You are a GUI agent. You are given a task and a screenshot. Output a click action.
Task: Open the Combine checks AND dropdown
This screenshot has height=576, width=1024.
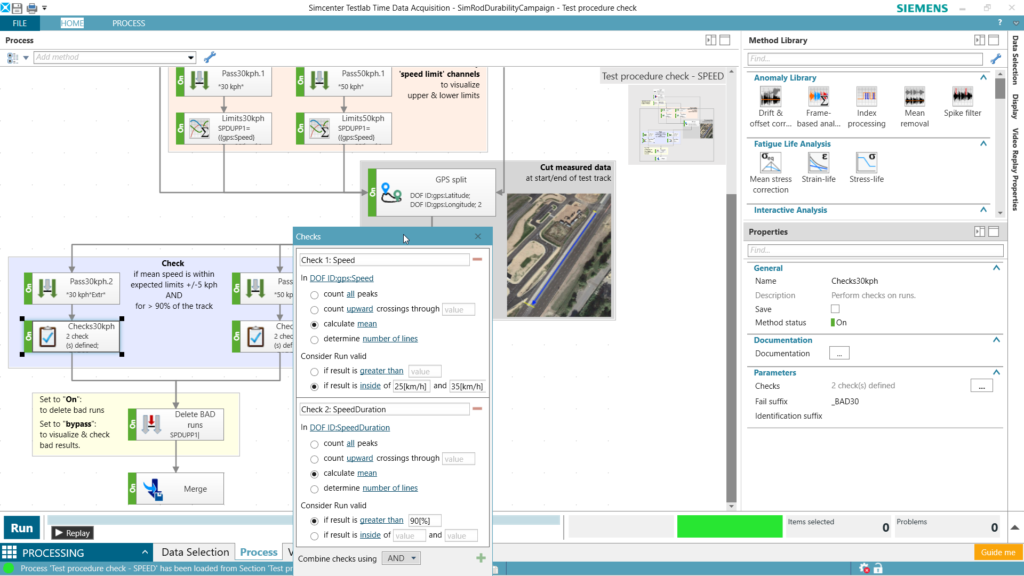(x=400, y=557)
